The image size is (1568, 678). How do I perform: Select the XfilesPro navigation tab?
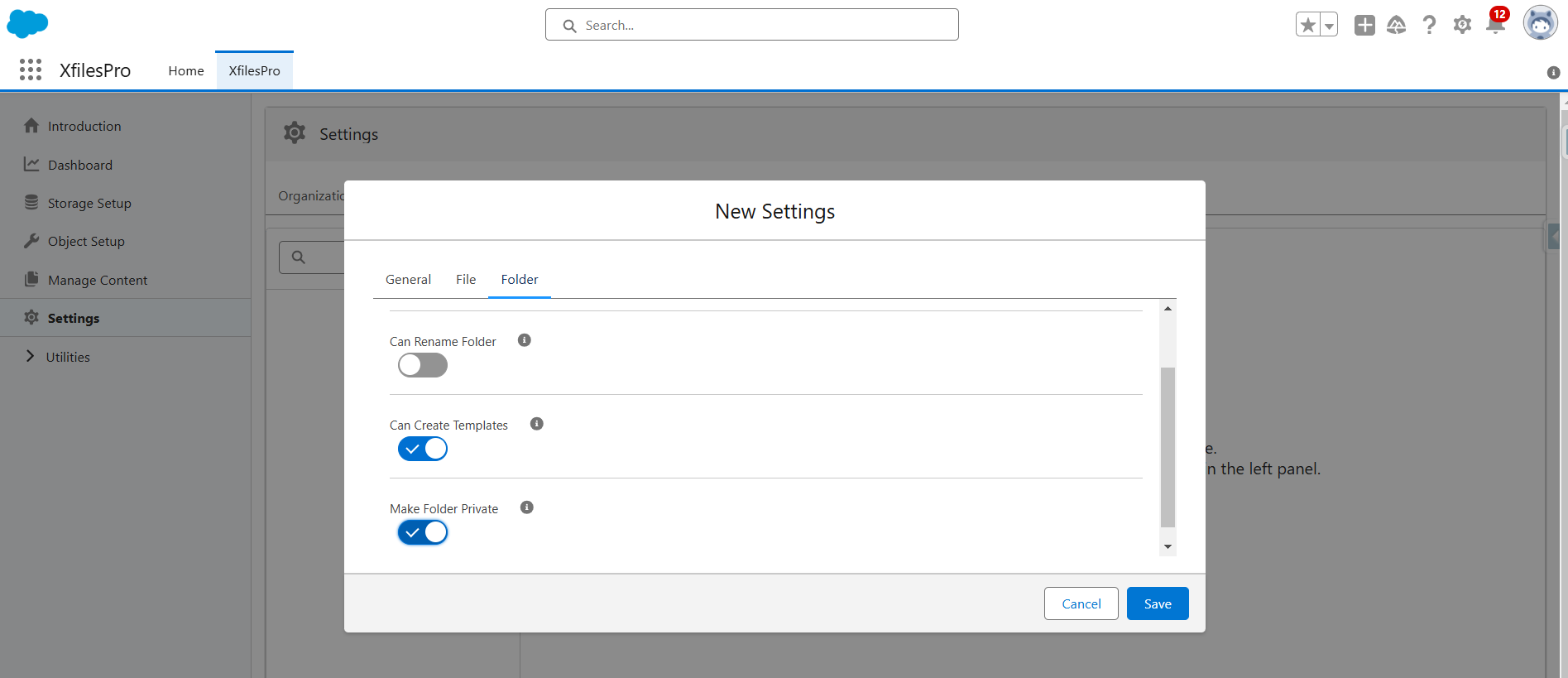click(255, 71)
